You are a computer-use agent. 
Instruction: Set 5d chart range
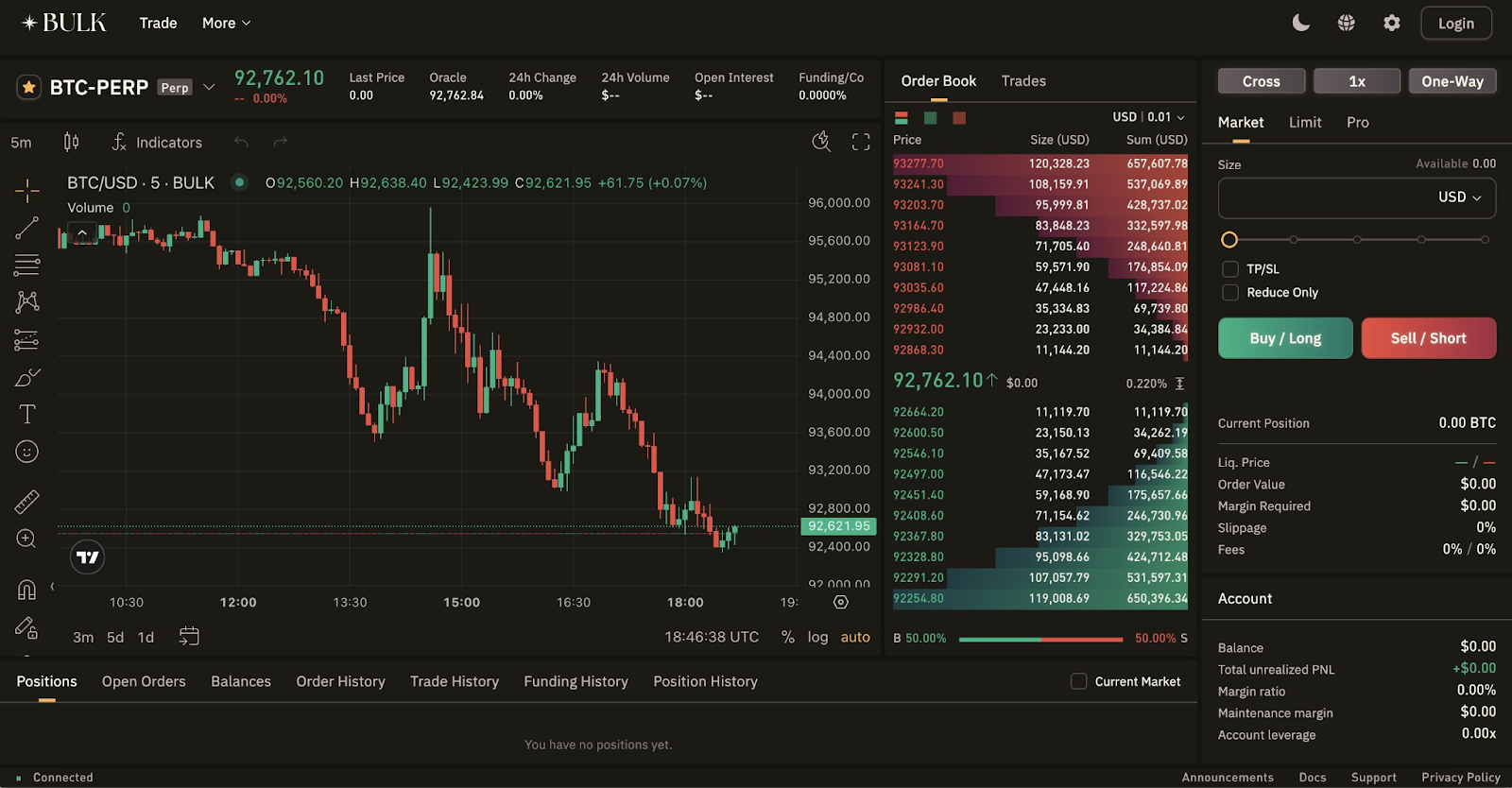[115, 638]
